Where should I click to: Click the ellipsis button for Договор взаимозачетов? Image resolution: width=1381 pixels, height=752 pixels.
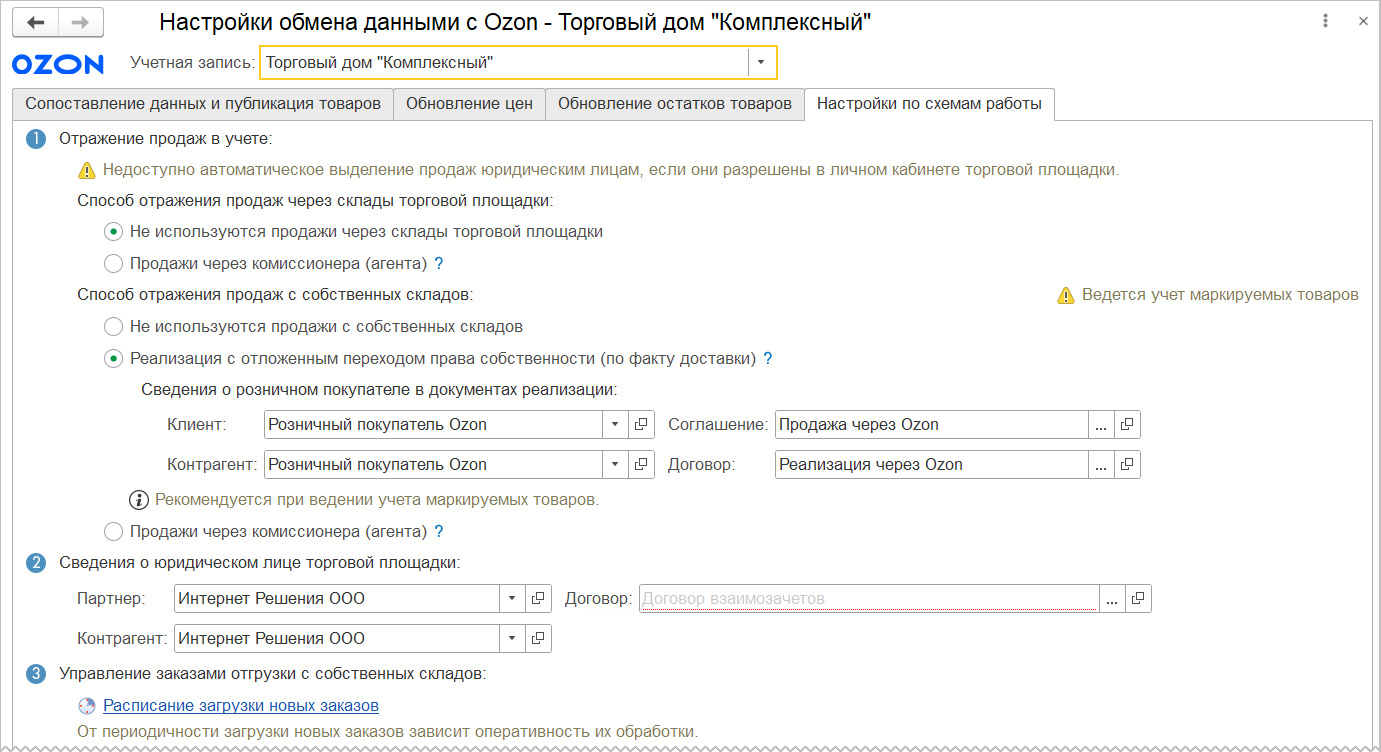coord(1112,598)
